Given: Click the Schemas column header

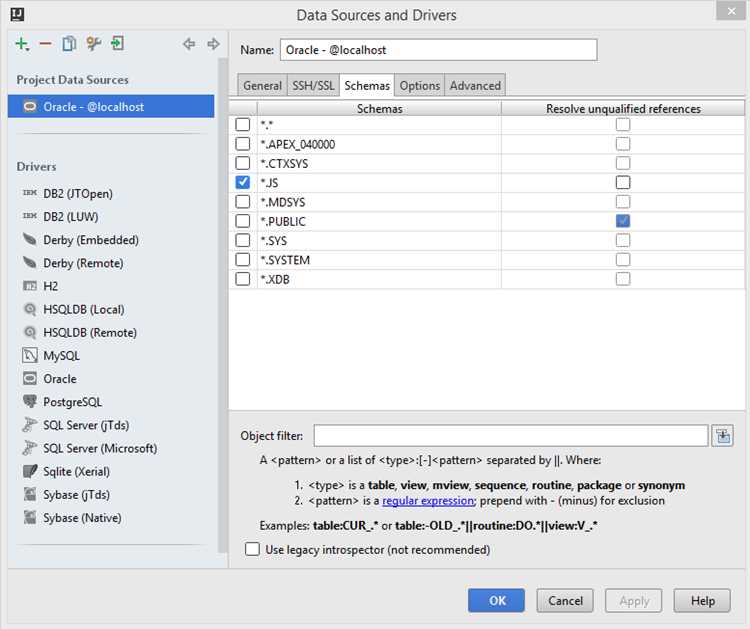Looking at the screenshot, I should 379,109.
